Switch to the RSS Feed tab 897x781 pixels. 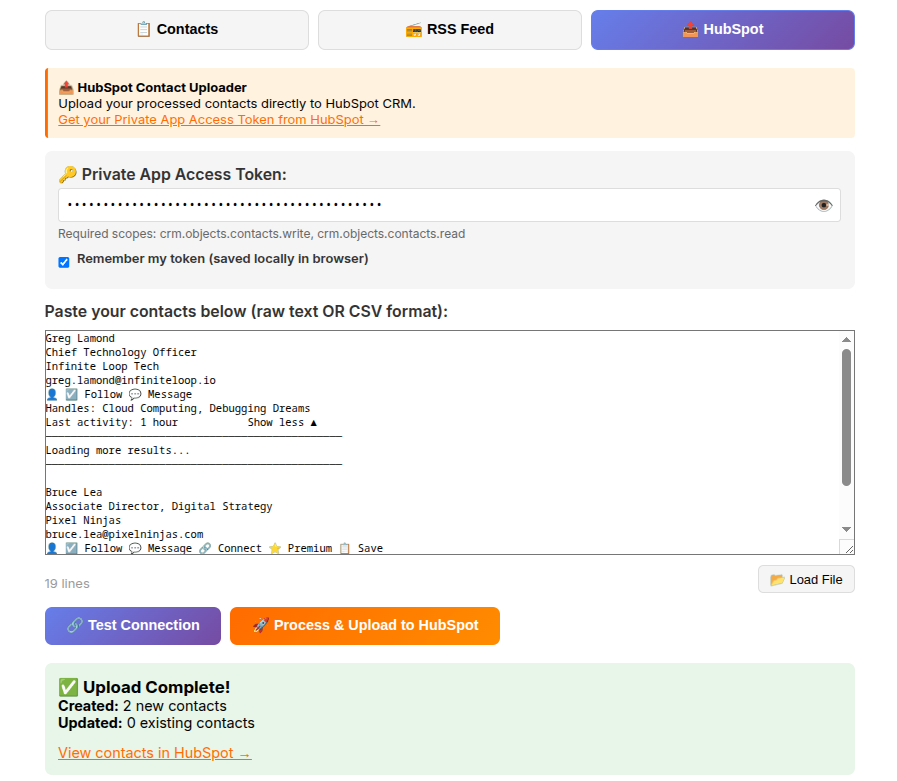click(449, 29)
